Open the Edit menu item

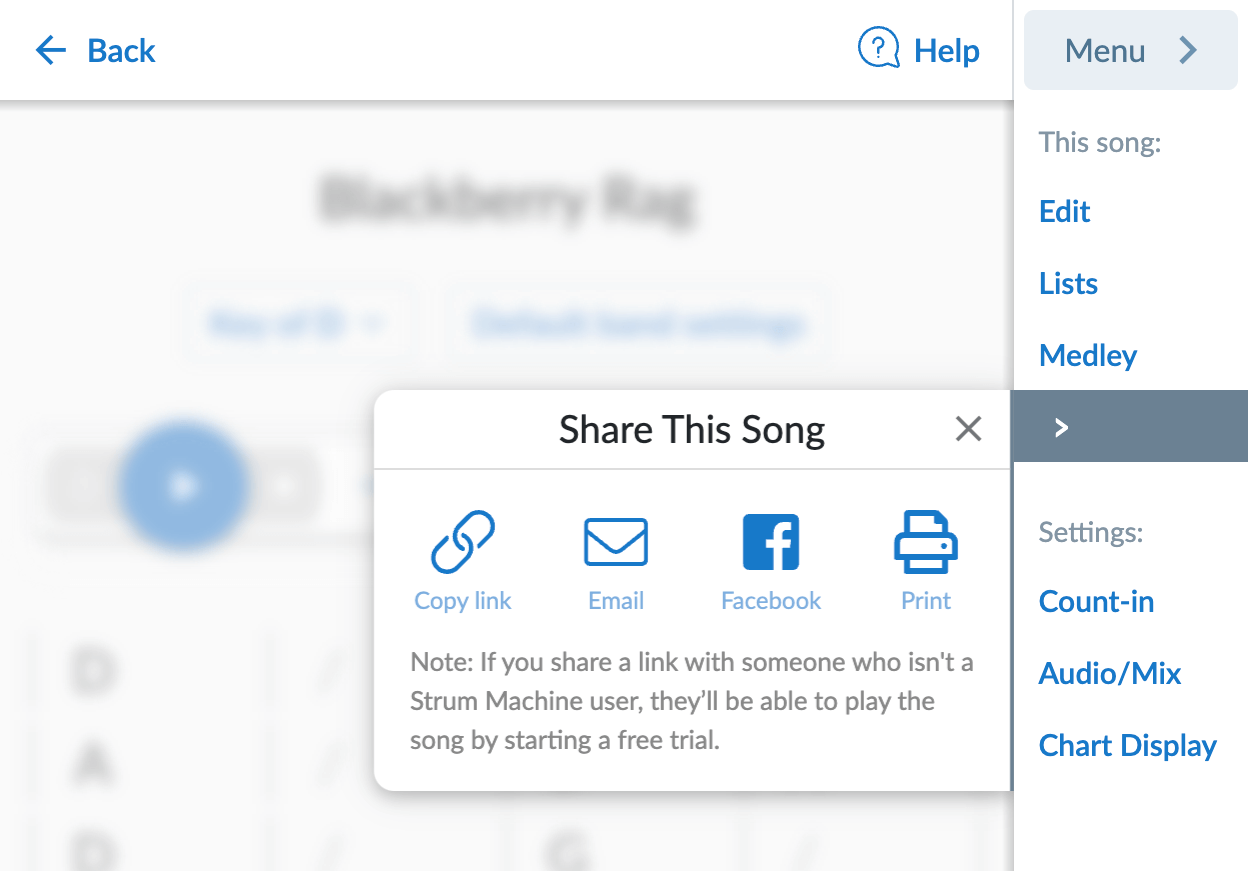pyautogui.click(x=1064, y=211)
